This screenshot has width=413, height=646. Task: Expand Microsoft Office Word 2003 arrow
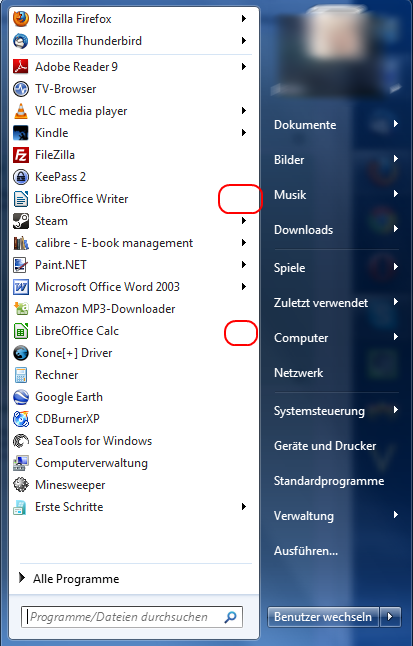pos(244,287)
